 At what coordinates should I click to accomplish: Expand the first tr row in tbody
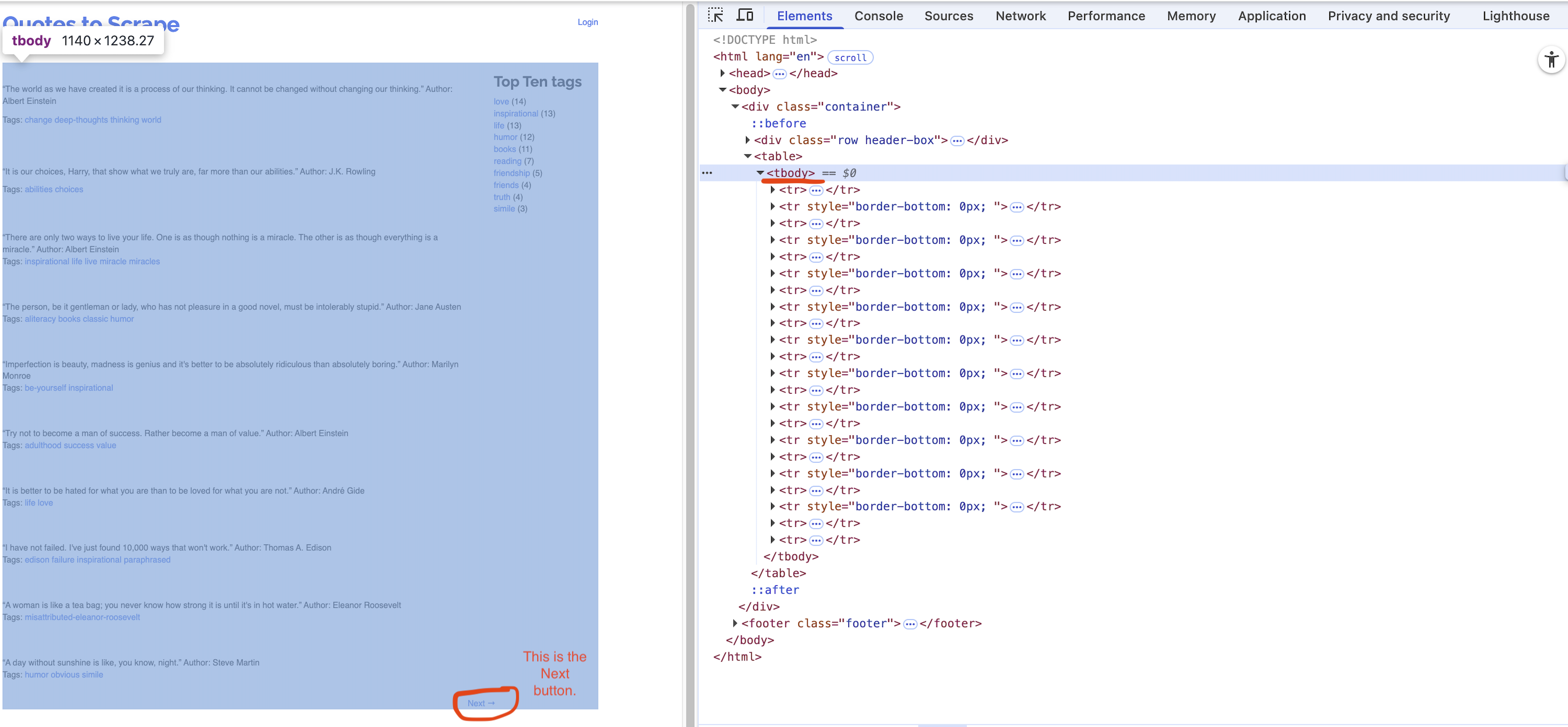pos(772,190)
